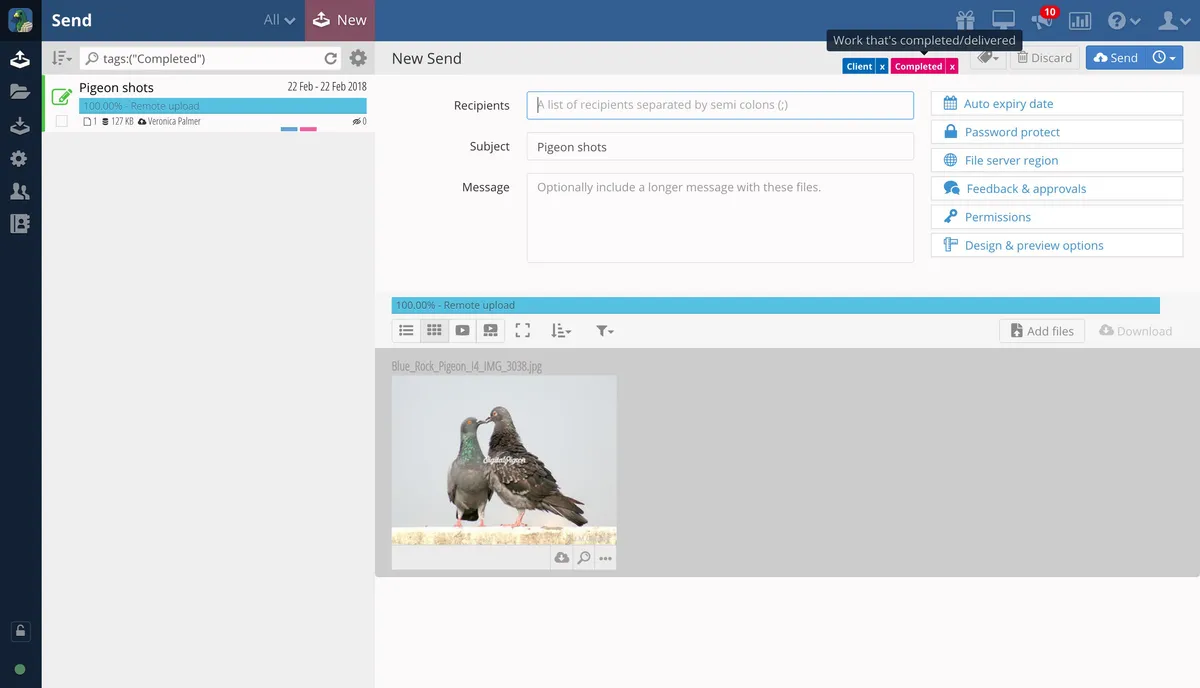This screenshot has height=688, width=1200.
Task: Open the statistics bar chart icon
Action: pos(1080,20)
